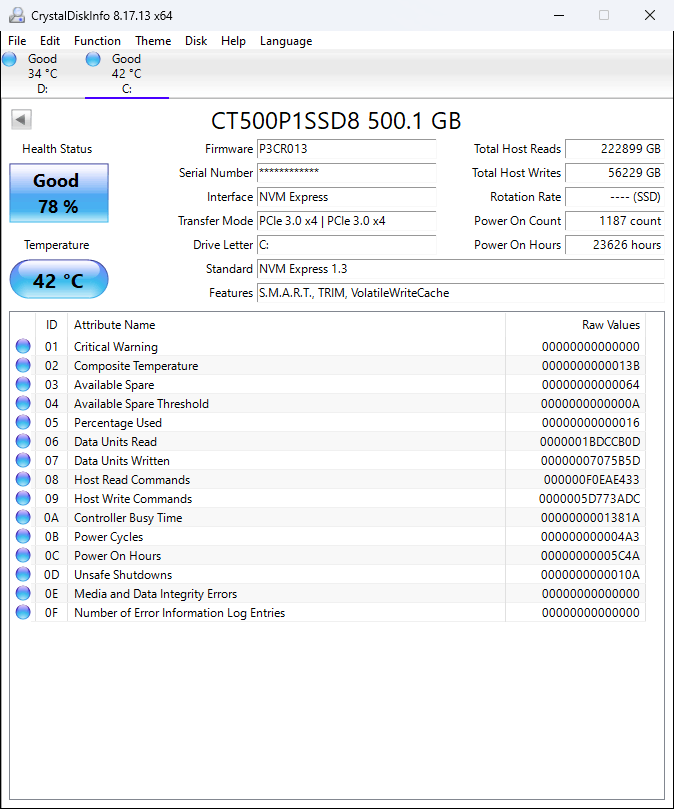Screen dimensions: 674x809
Task: Click the status orb for Host Read Commands
Action: [23, 479]
